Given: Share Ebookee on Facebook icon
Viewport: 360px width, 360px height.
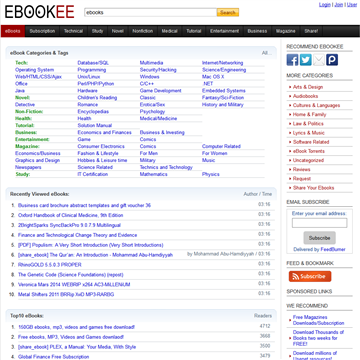Looking at the screenshot, I should tap(292, 60).
